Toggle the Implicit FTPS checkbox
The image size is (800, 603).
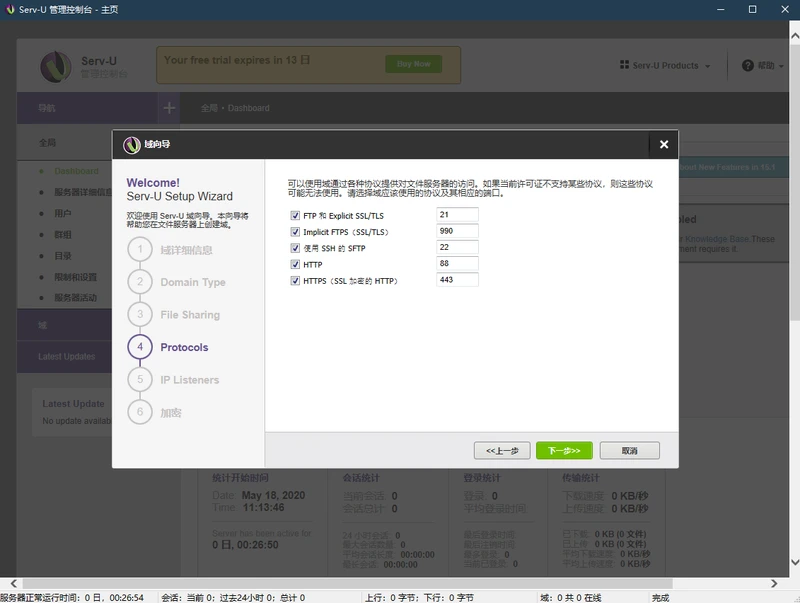295,232
